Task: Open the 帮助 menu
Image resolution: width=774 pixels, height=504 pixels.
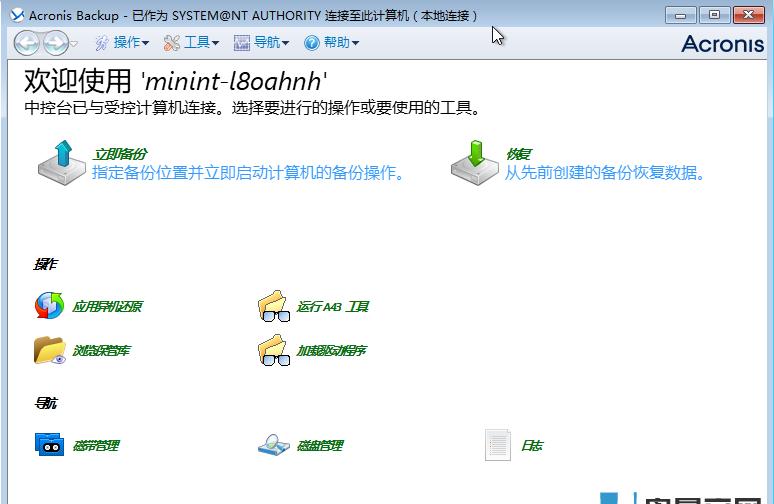Action: (342, 42)
